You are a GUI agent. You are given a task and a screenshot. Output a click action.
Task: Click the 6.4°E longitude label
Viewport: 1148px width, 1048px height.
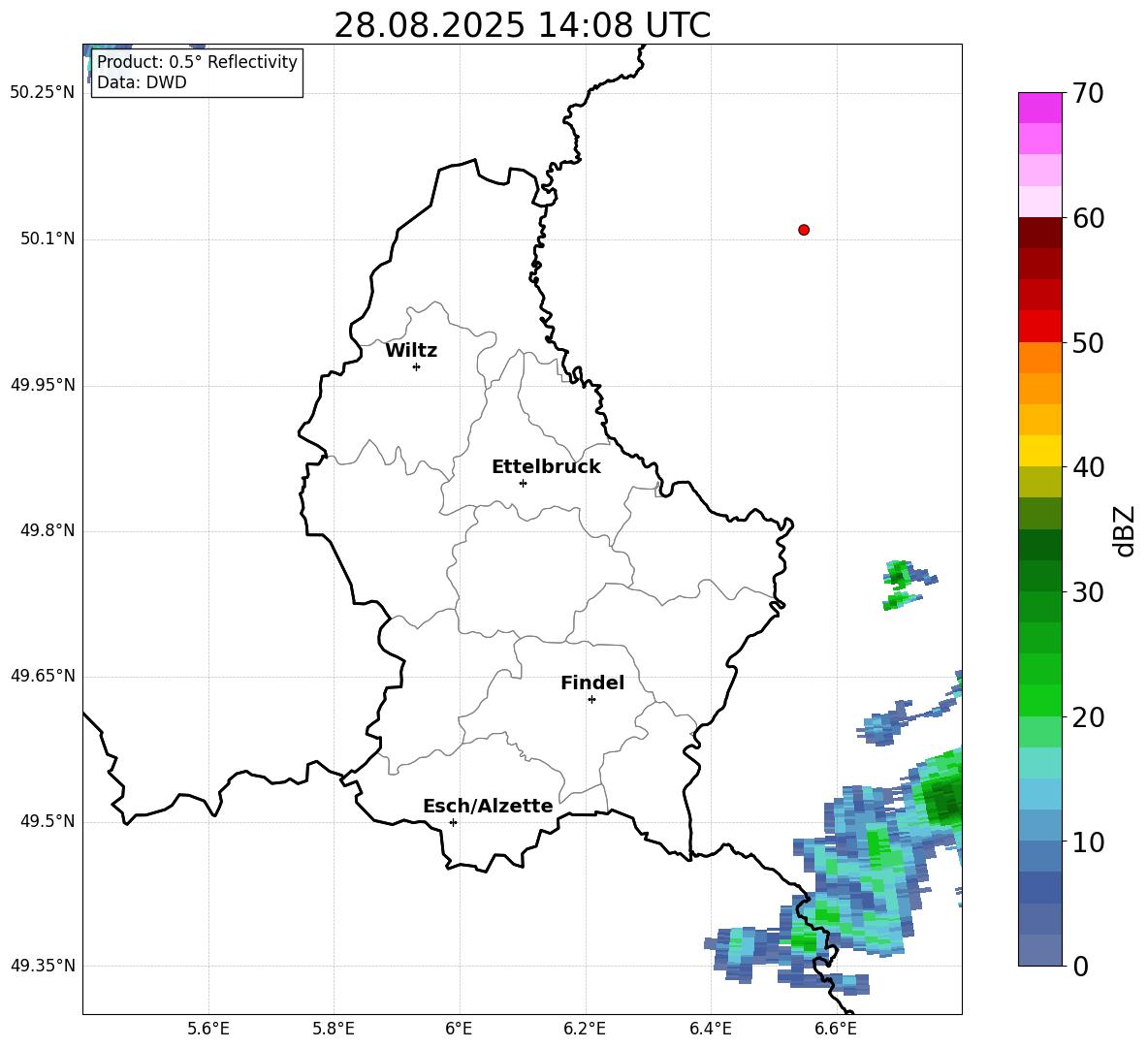point(710,1029)
